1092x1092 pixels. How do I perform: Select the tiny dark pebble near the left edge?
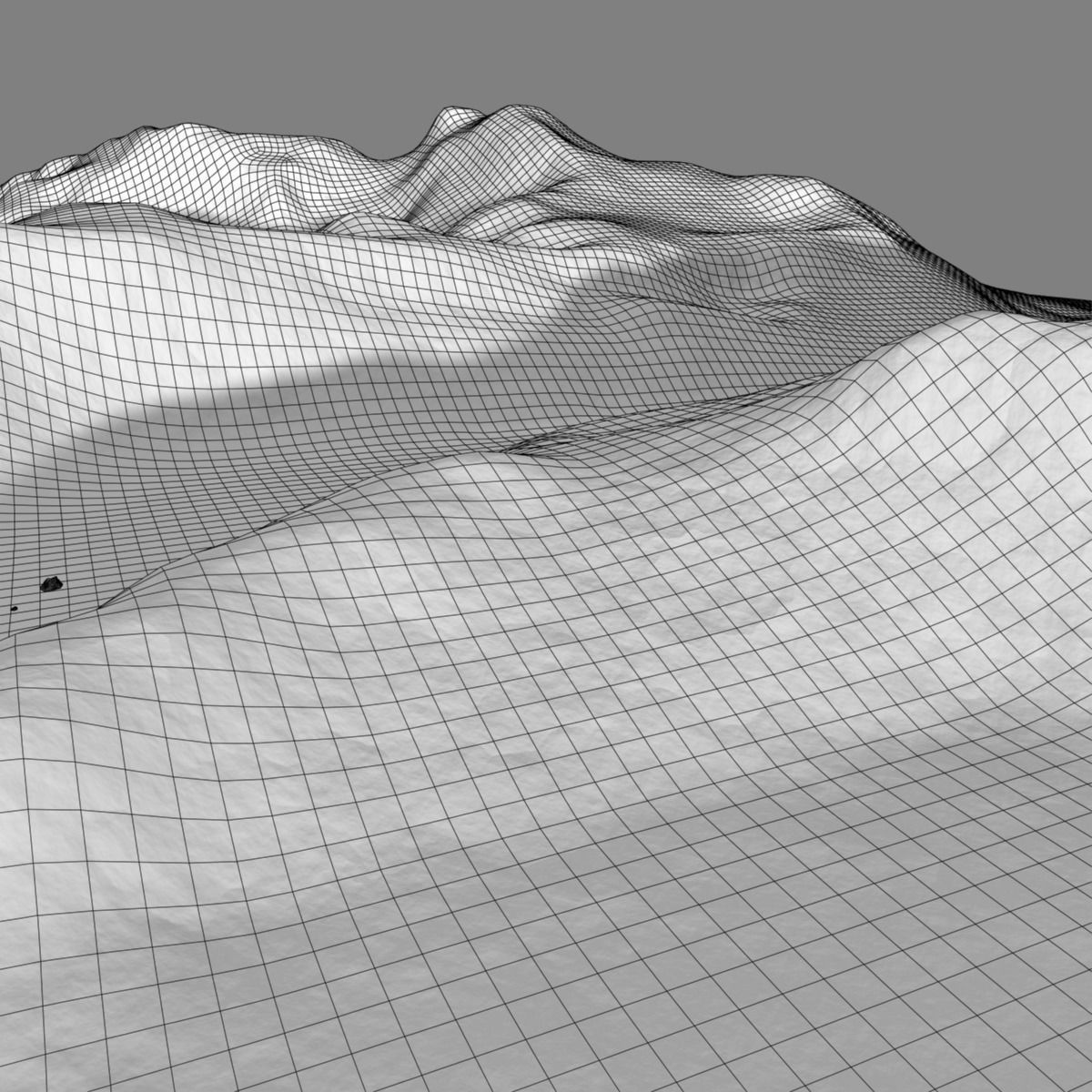tap(15, 609)
